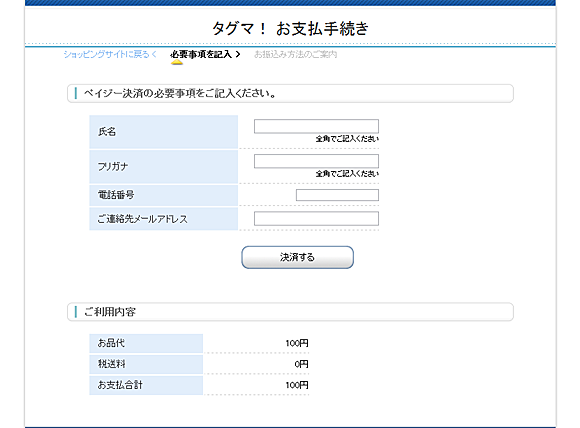
Task: Click the ご連絡先メールアドレス label cell
Action: coord(163,219)
